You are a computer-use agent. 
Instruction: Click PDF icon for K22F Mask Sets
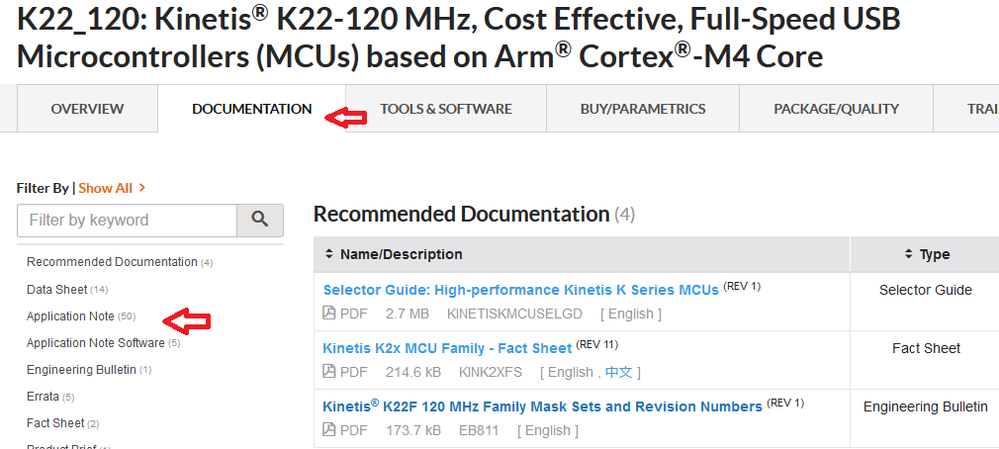pyautogui.click(x=329, y=431)
